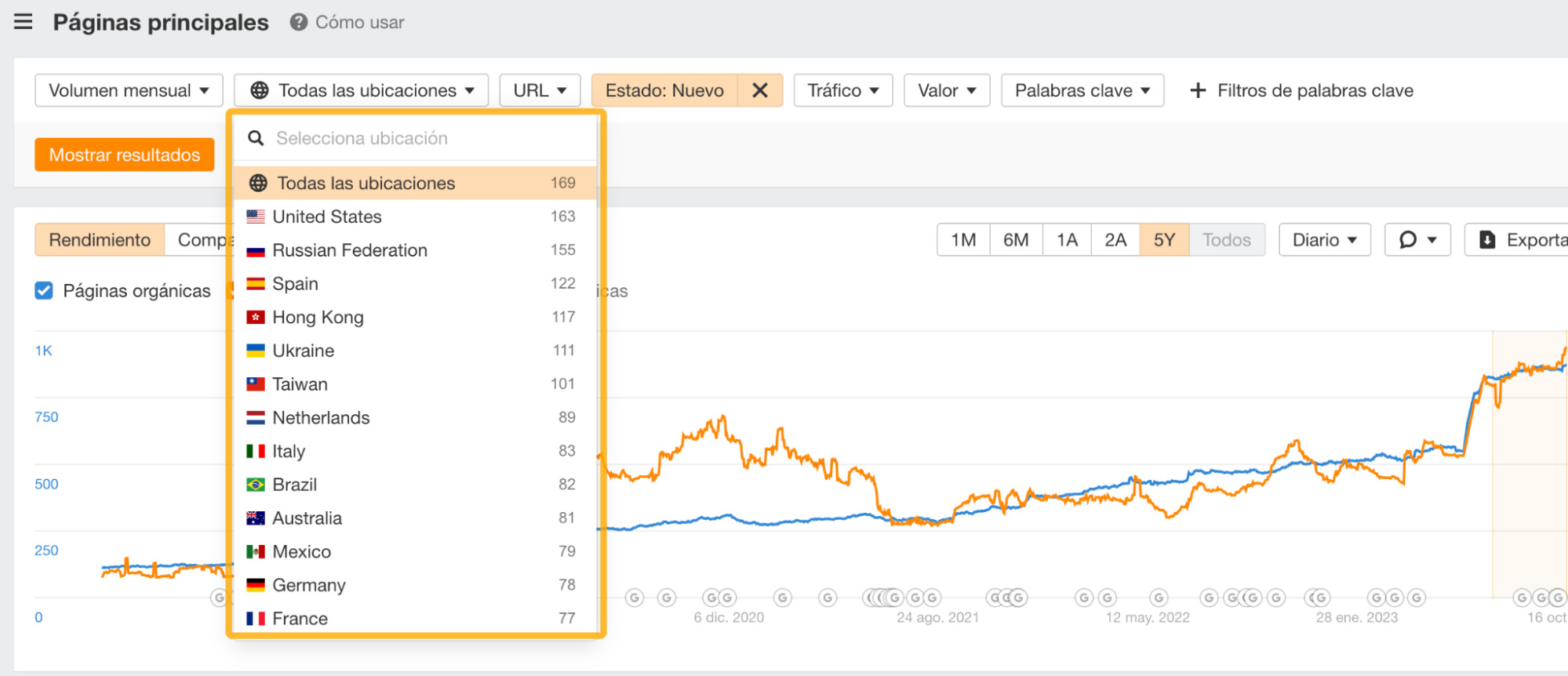Click the search magnifier icon

256,139
